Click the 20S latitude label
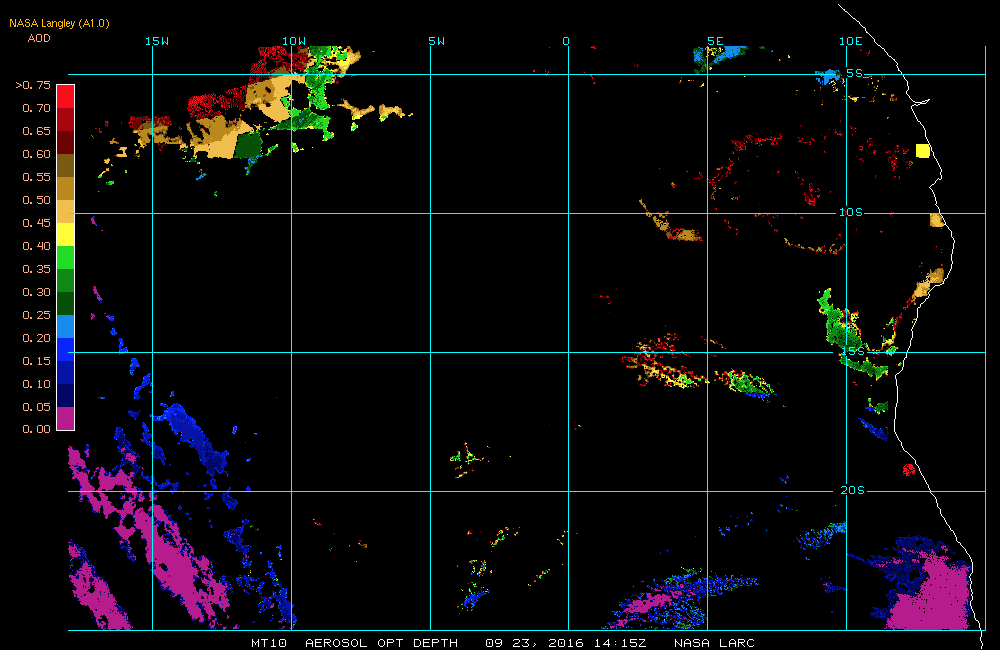The image size is (1000, 650). 853,490
